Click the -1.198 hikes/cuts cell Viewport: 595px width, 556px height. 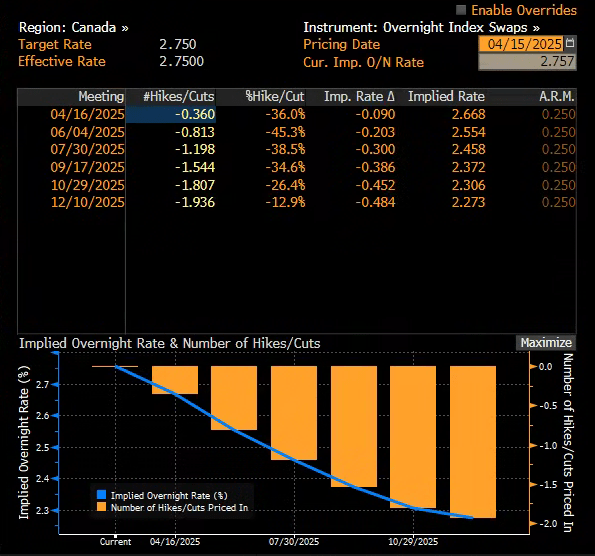point(195,150)
